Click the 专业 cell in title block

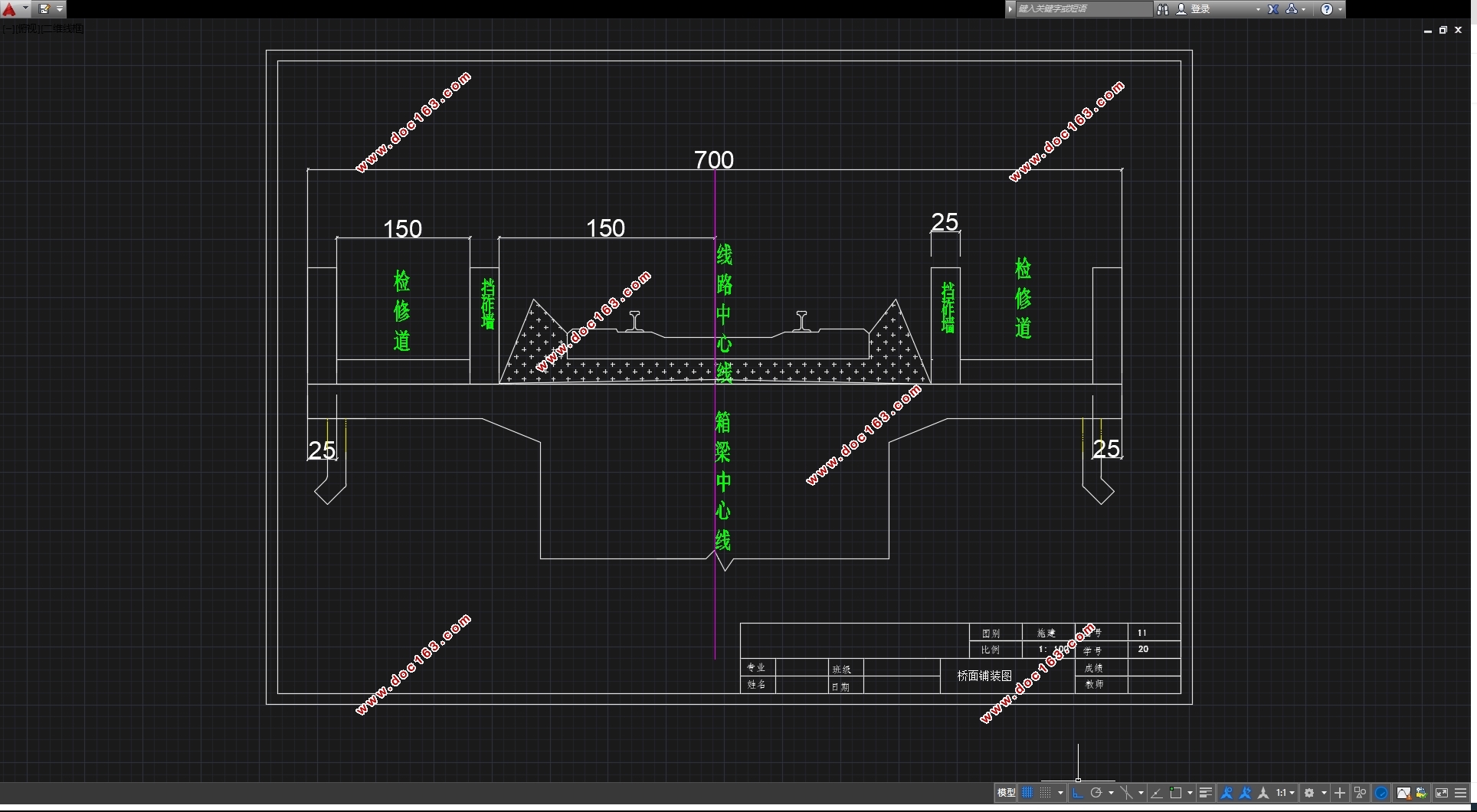point(756,667)
